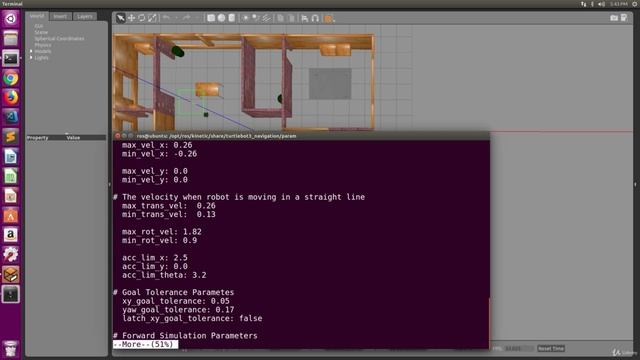Insert a cylinder shape from toolbar
The height and width of the screenshot is (360, 640).
coord(231,18)
